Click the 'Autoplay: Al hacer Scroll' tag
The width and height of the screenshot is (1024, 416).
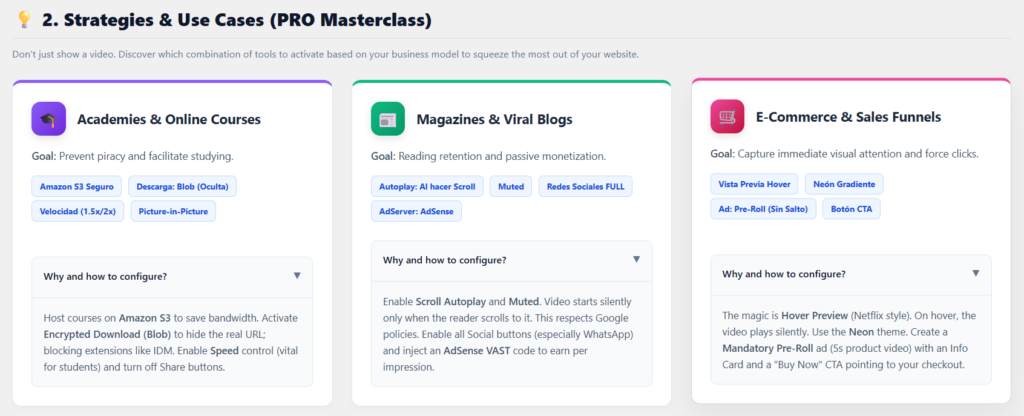[428, 186]
